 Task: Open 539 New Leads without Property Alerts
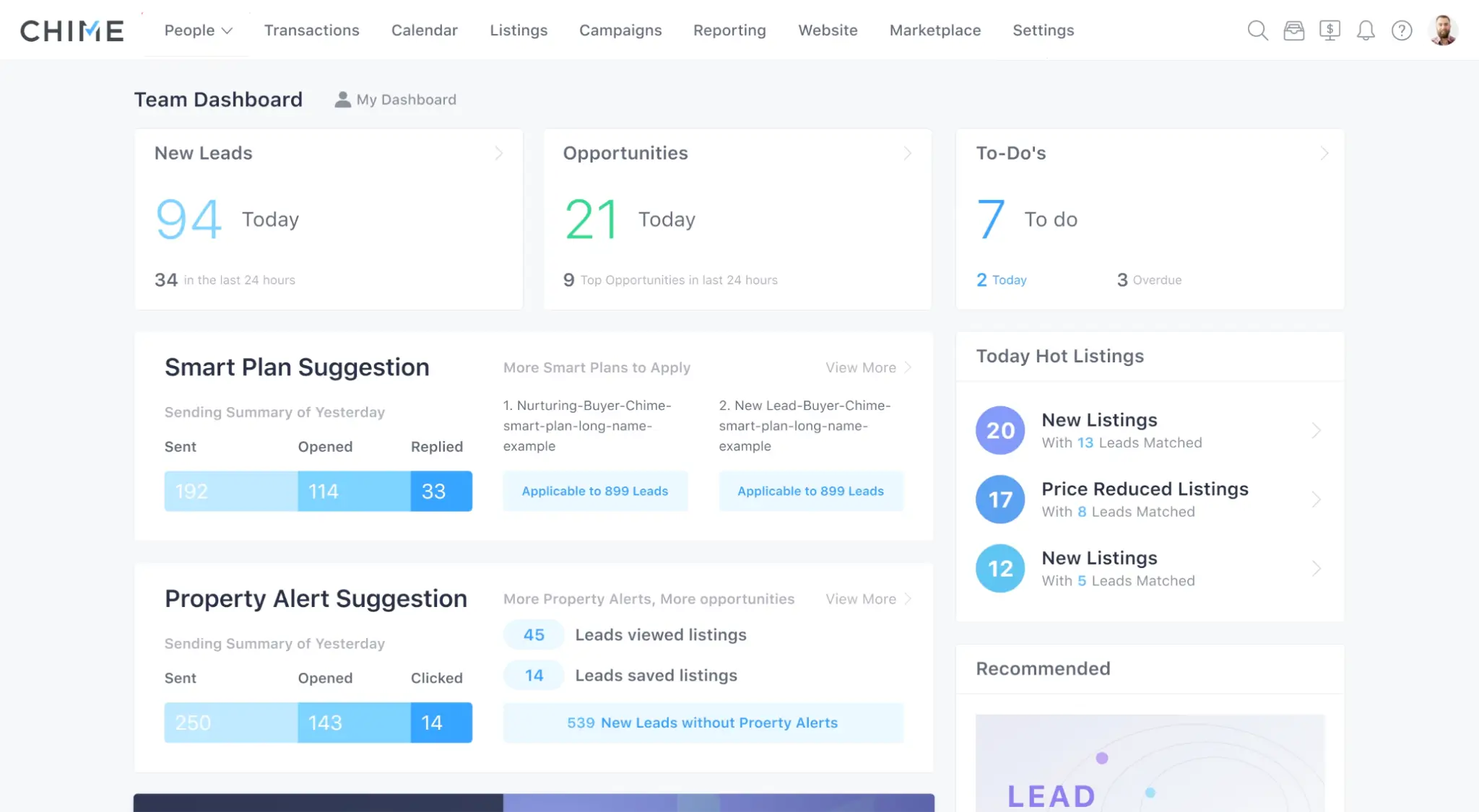[x=701, y=722]
